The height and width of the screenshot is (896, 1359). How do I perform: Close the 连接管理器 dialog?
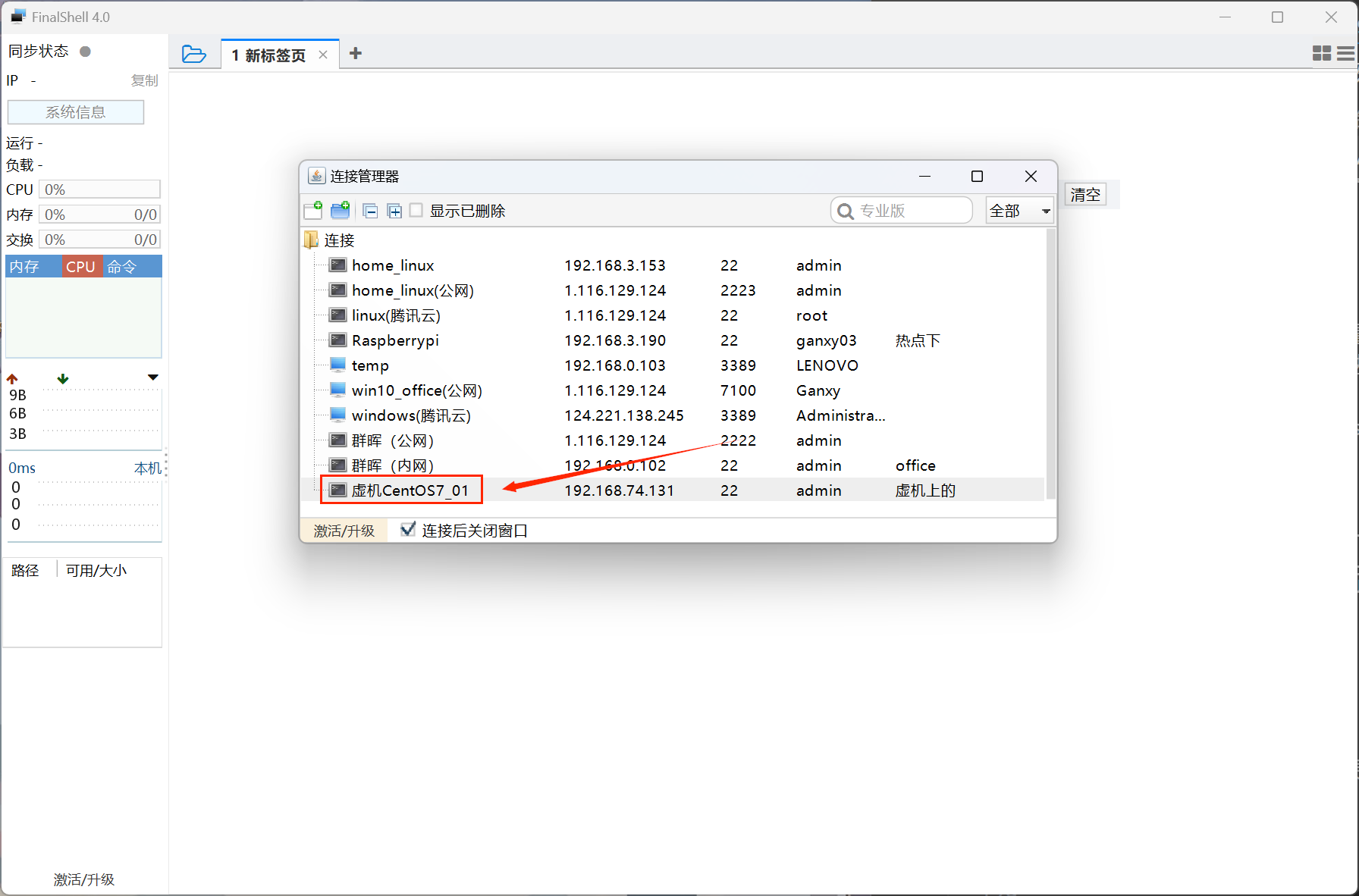click(1031, 176)
